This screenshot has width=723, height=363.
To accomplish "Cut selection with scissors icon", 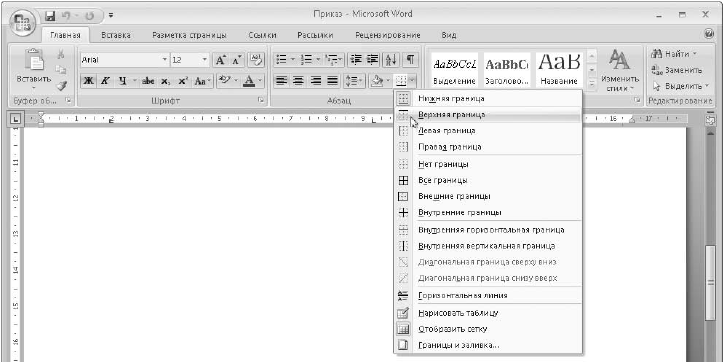I will click(x=61, y=54).
